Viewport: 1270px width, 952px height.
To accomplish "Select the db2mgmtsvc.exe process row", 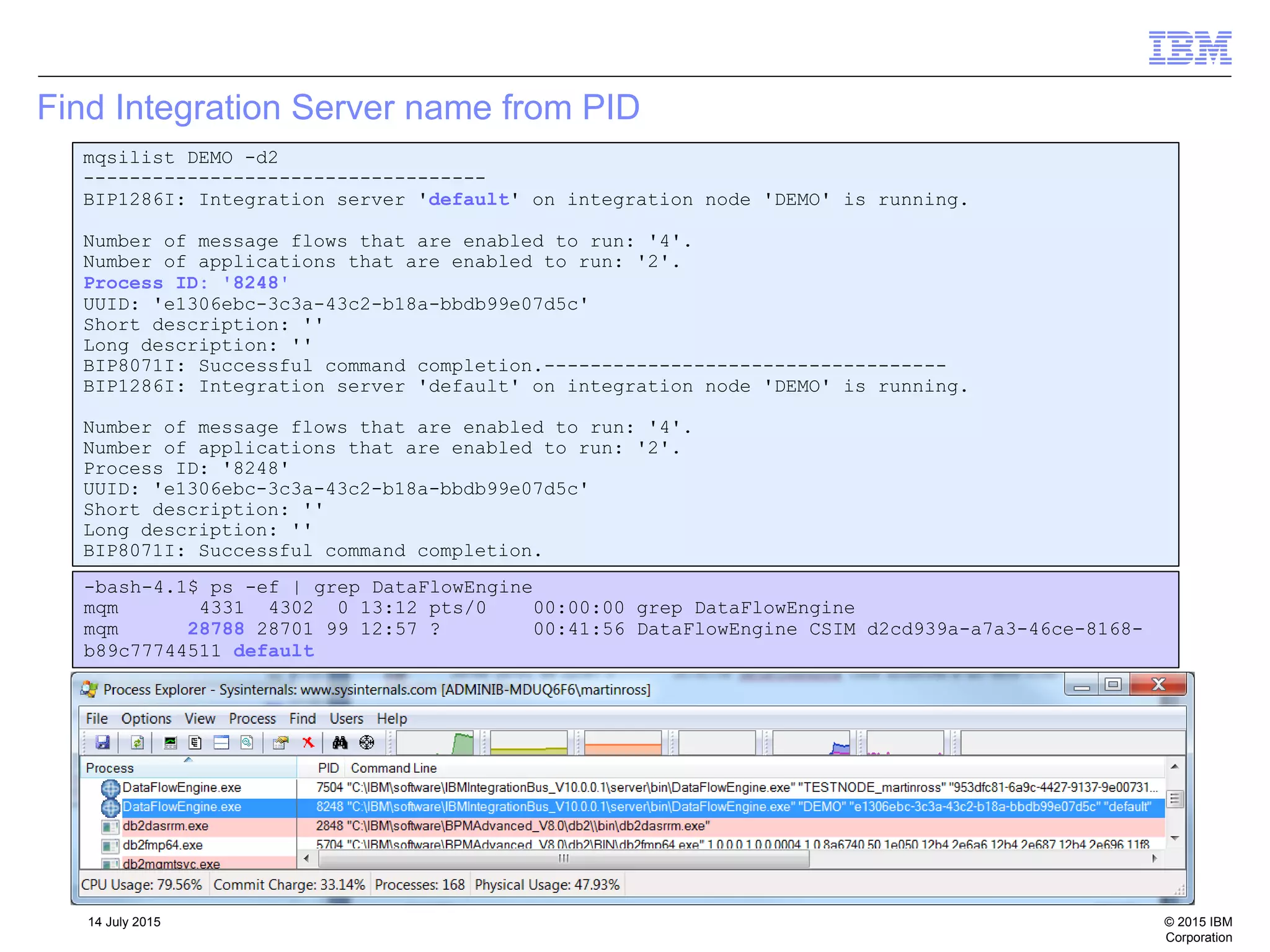I will pyautogui.click(x=189, y=863).
